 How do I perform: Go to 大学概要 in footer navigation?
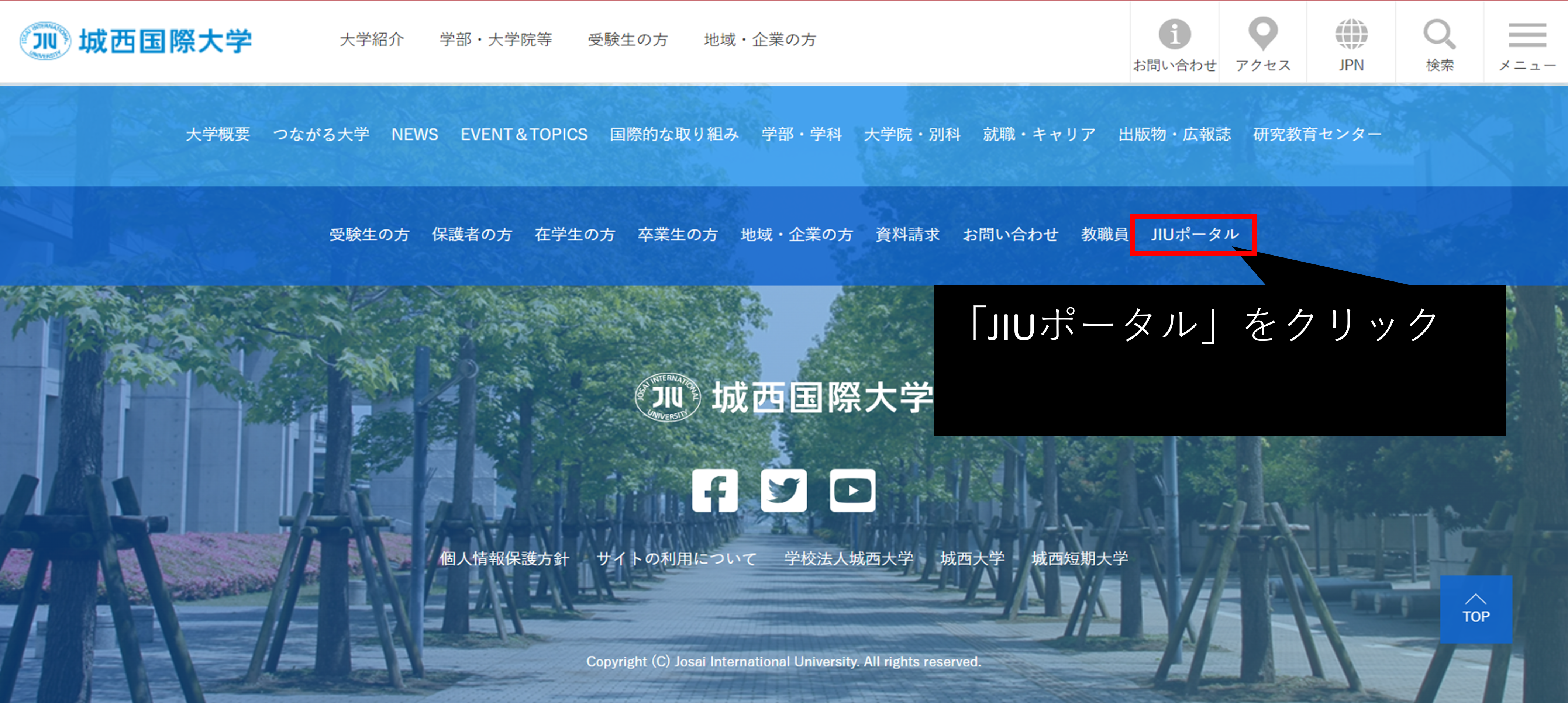pos(218,134)
